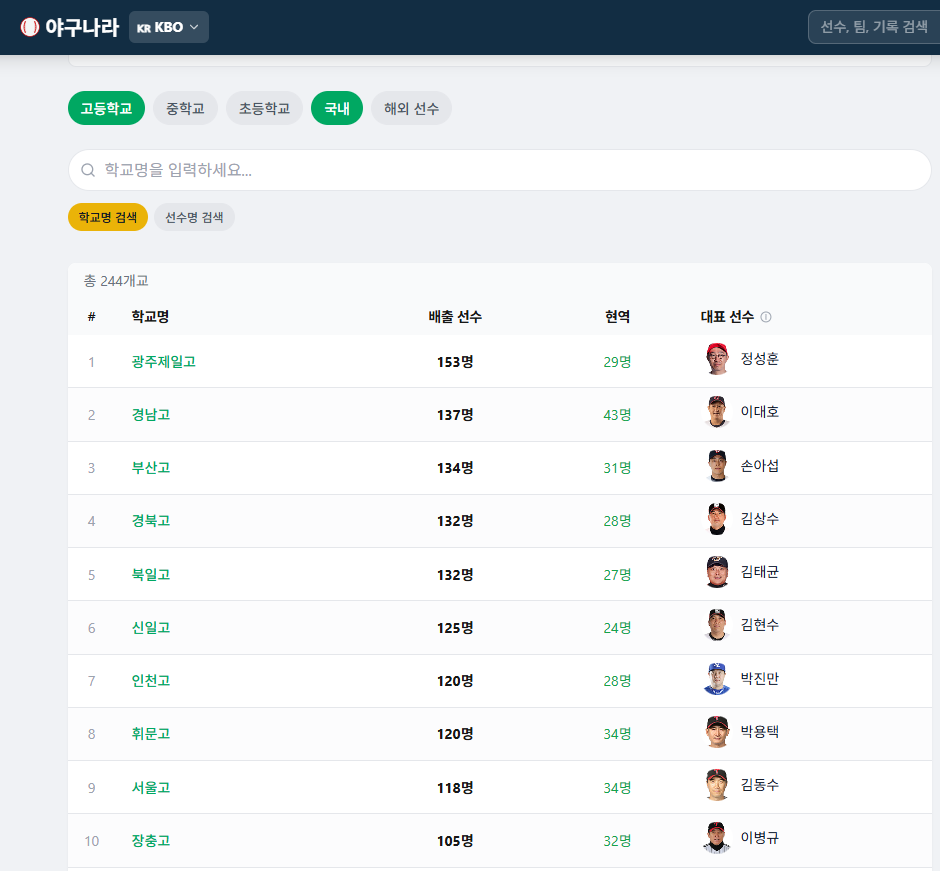Click 정성훈 player avatar photo
The width and height of the screenshot is (940, 871).
(x=716, y=359)
